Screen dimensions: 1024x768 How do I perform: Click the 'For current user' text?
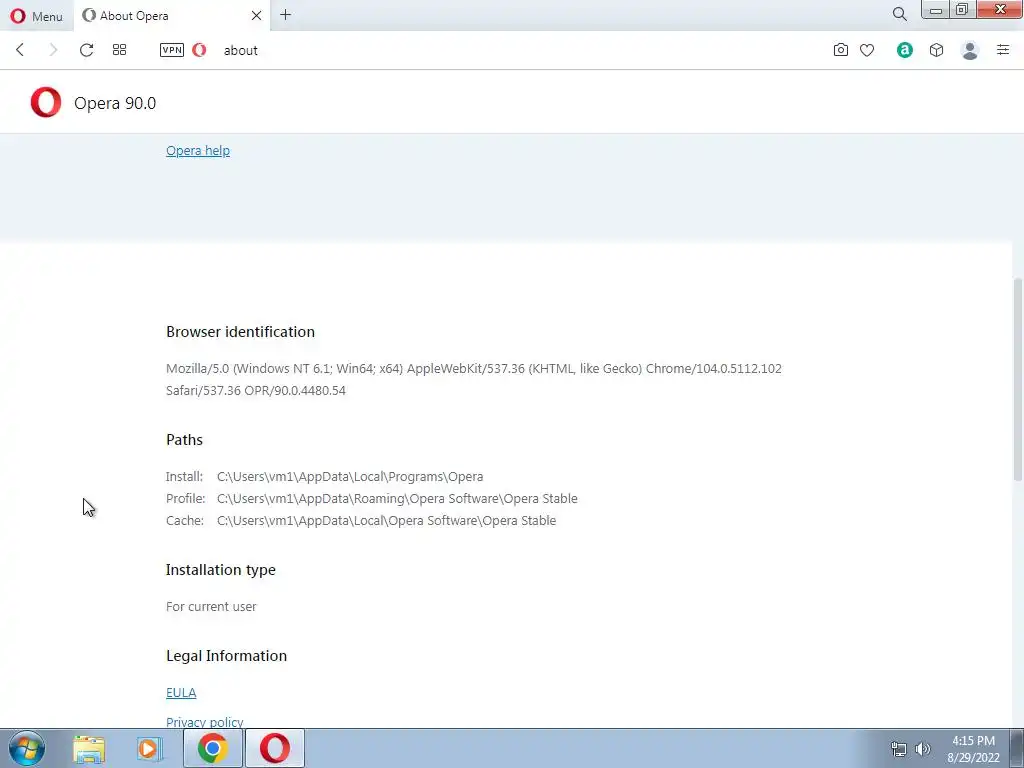point(211,607)
